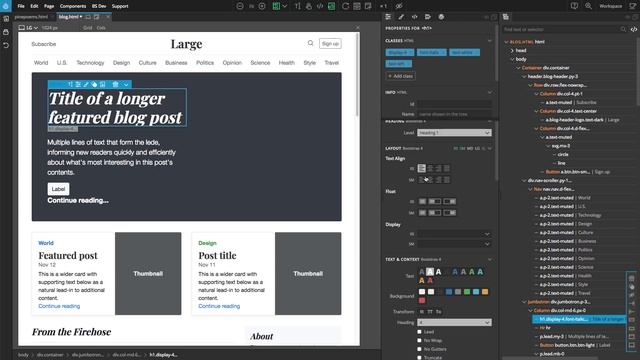Collapse the Classes section chevron
The height and width of the screenshot is (360, 640).
(x=489, y=40)
